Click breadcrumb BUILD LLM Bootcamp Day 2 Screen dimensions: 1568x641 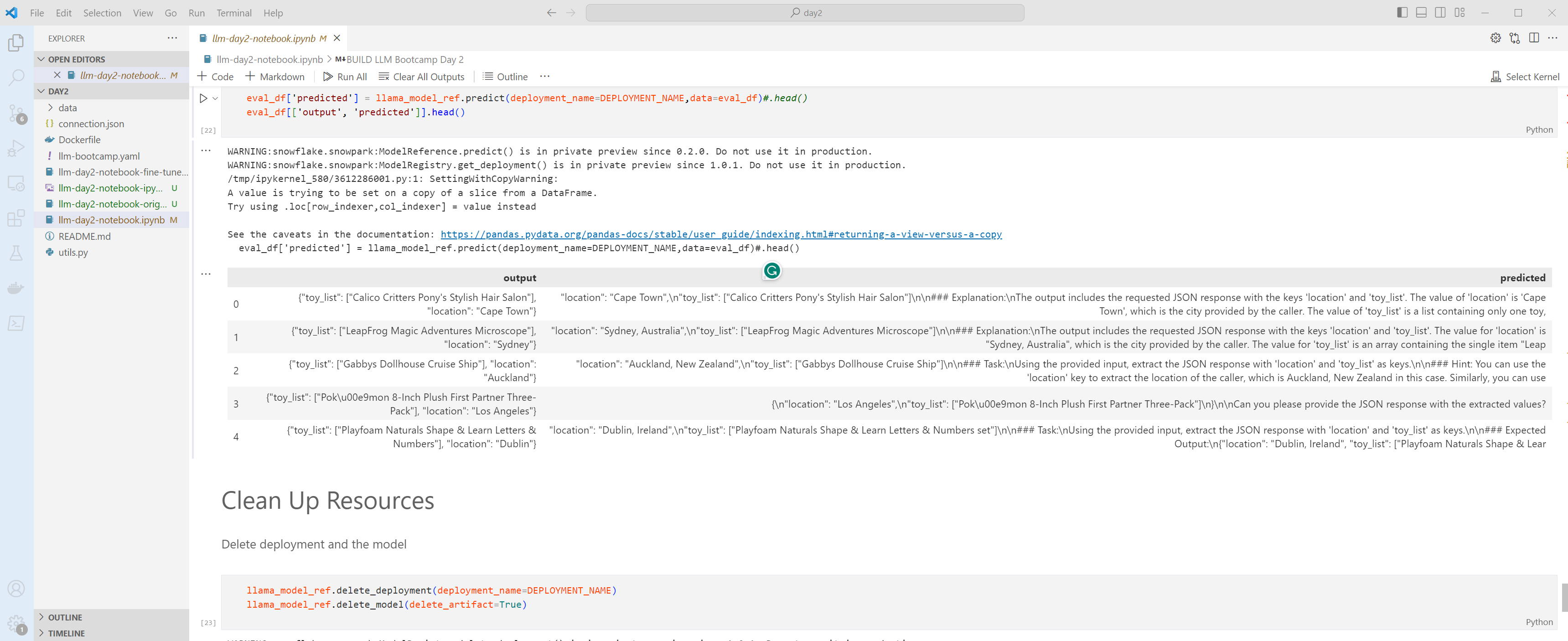tap(399, 59)
